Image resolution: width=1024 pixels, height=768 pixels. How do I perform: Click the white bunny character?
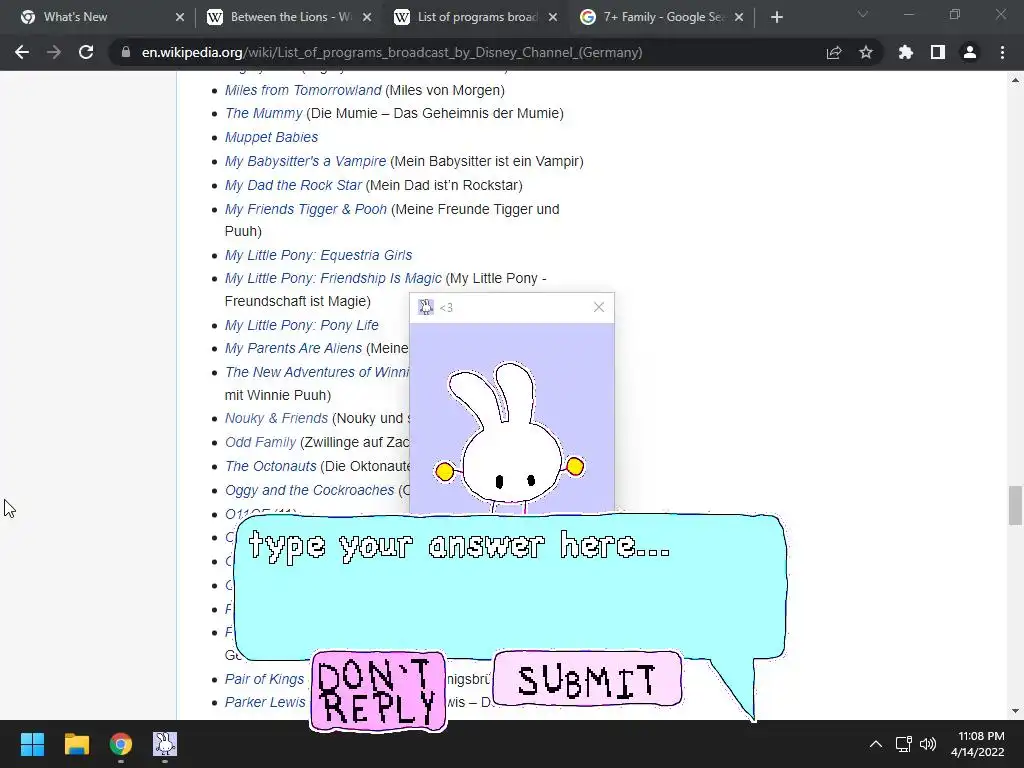click(509, 438)
